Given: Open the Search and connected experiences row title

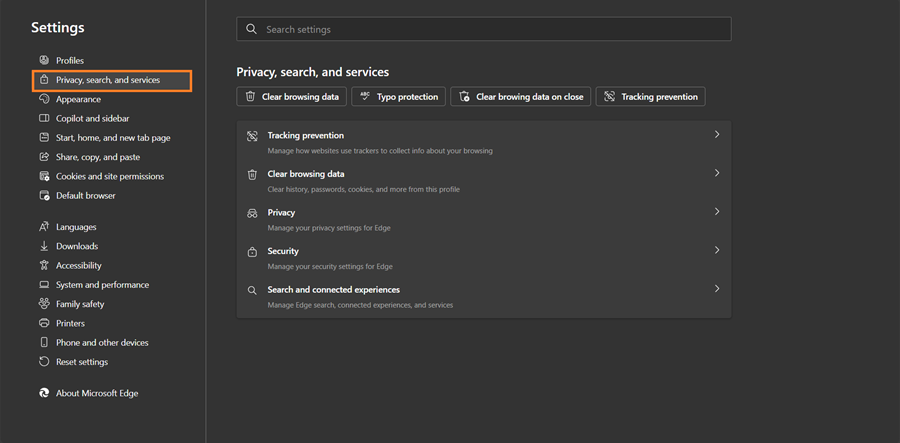Looking at the screenshot, I should [333, 289].
